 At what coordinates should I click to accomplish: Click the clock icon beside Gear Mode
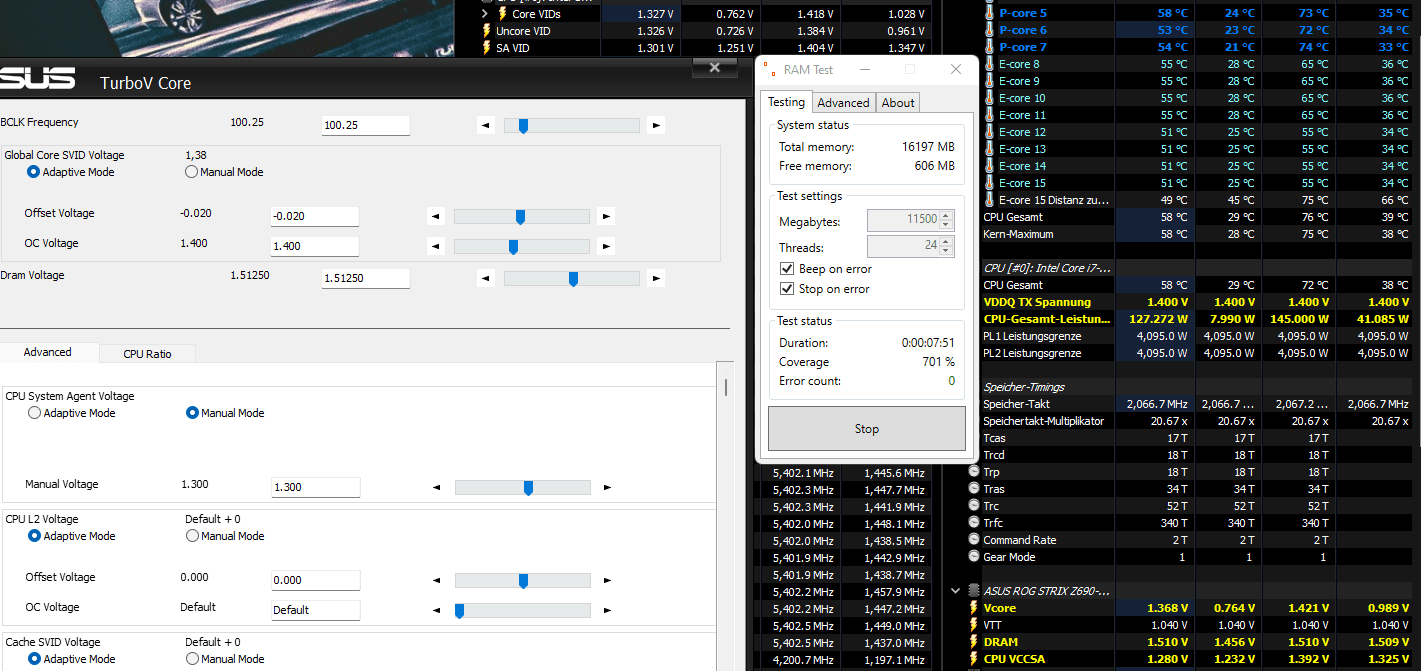tap(974, 557)
